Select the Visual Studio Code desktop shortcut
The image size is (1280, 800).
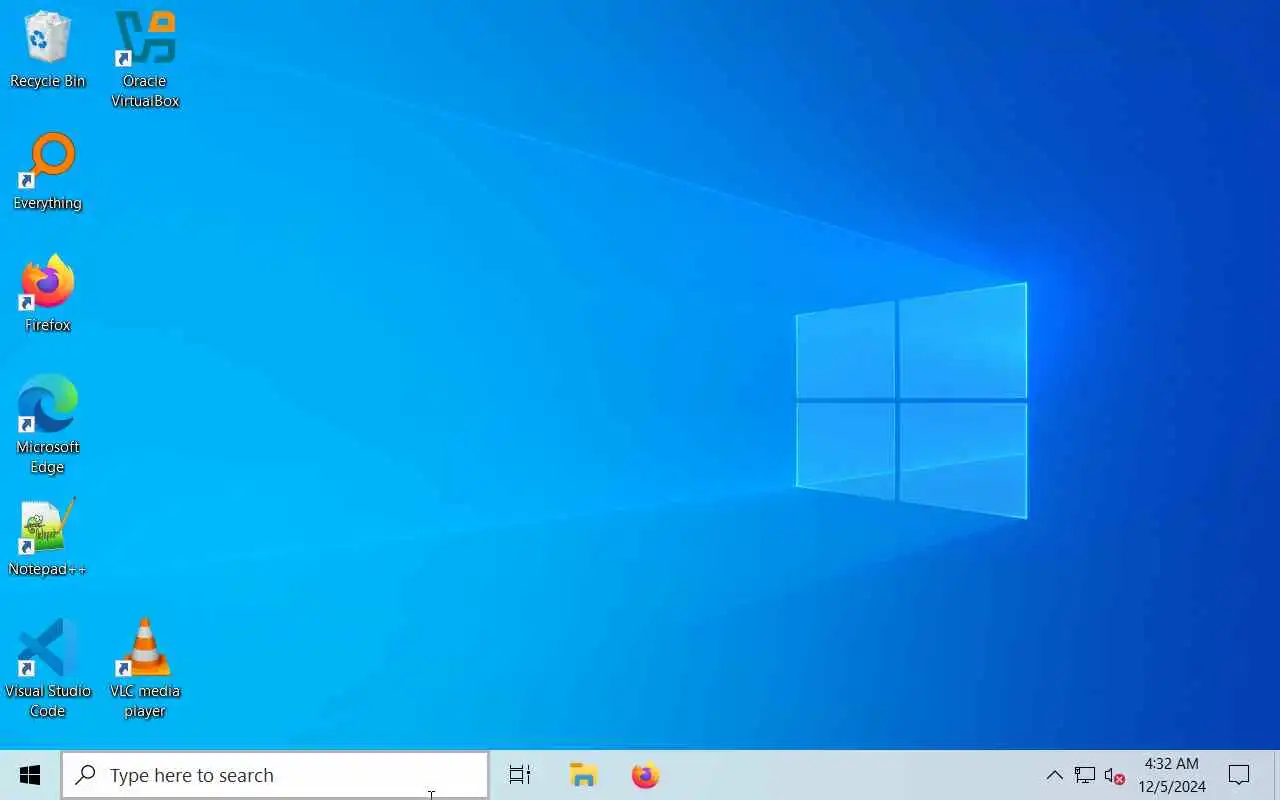click(x=47, y=668)
